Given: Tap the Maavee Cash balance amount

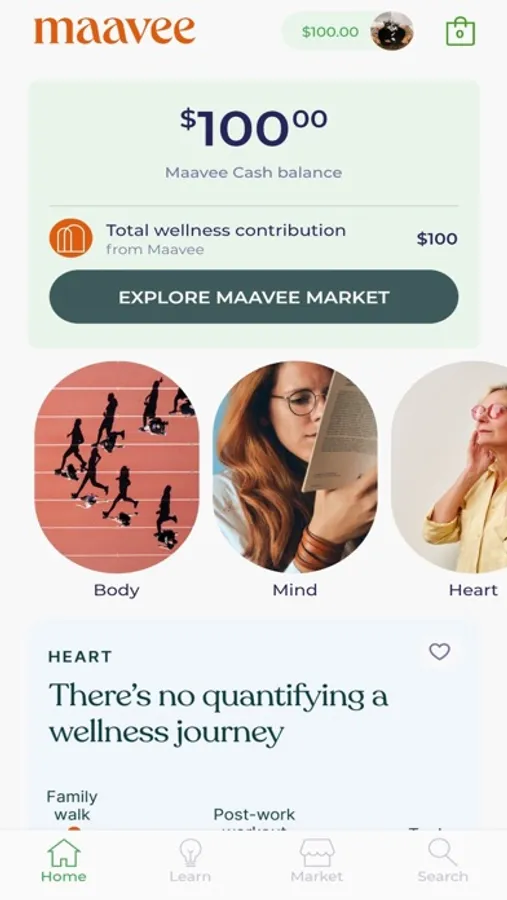Looking at the screenshot, I should (x=254, y=127).
